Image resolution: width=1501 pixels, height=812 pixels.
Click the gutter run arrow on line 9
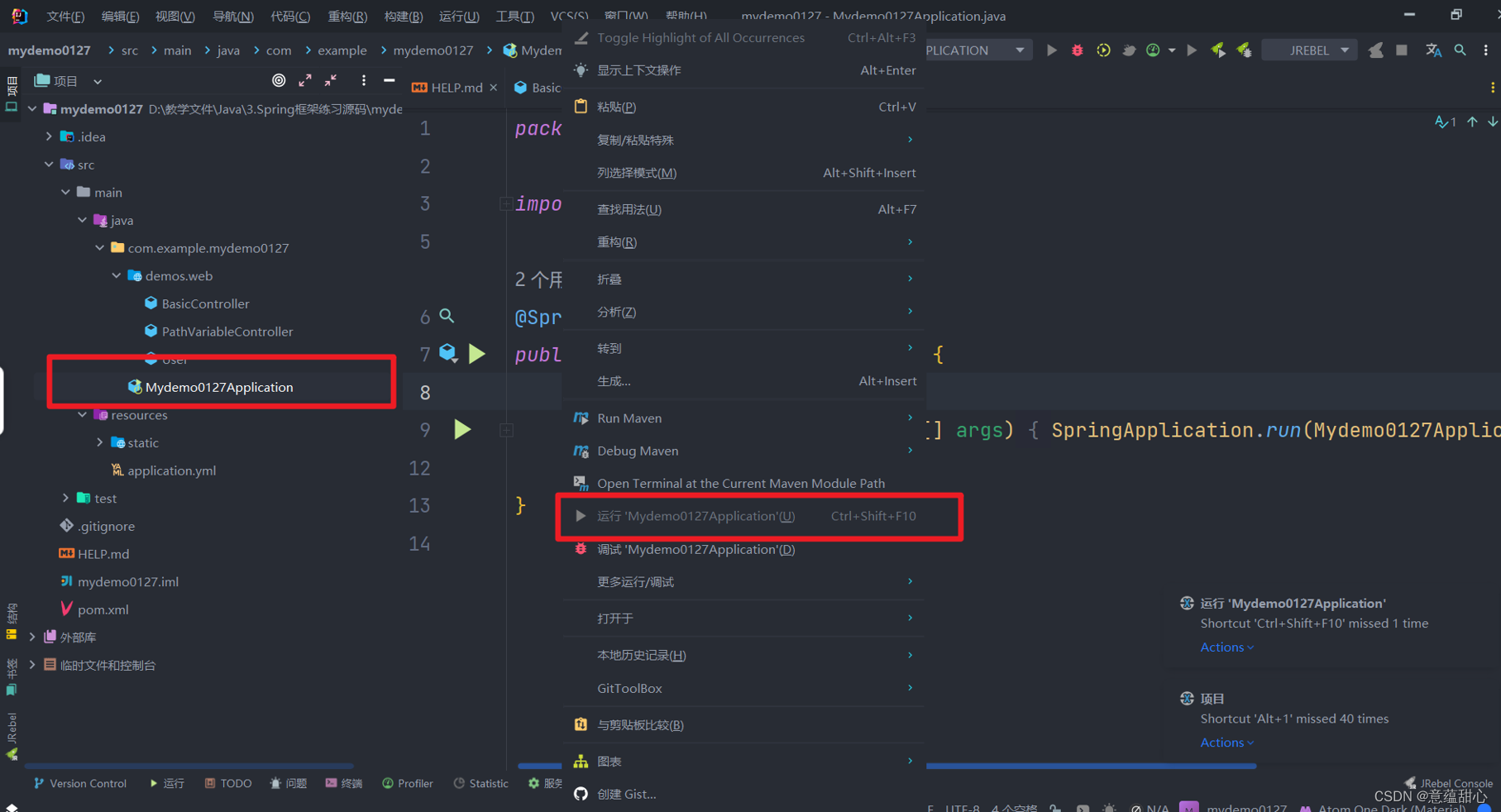coord(462,429)
